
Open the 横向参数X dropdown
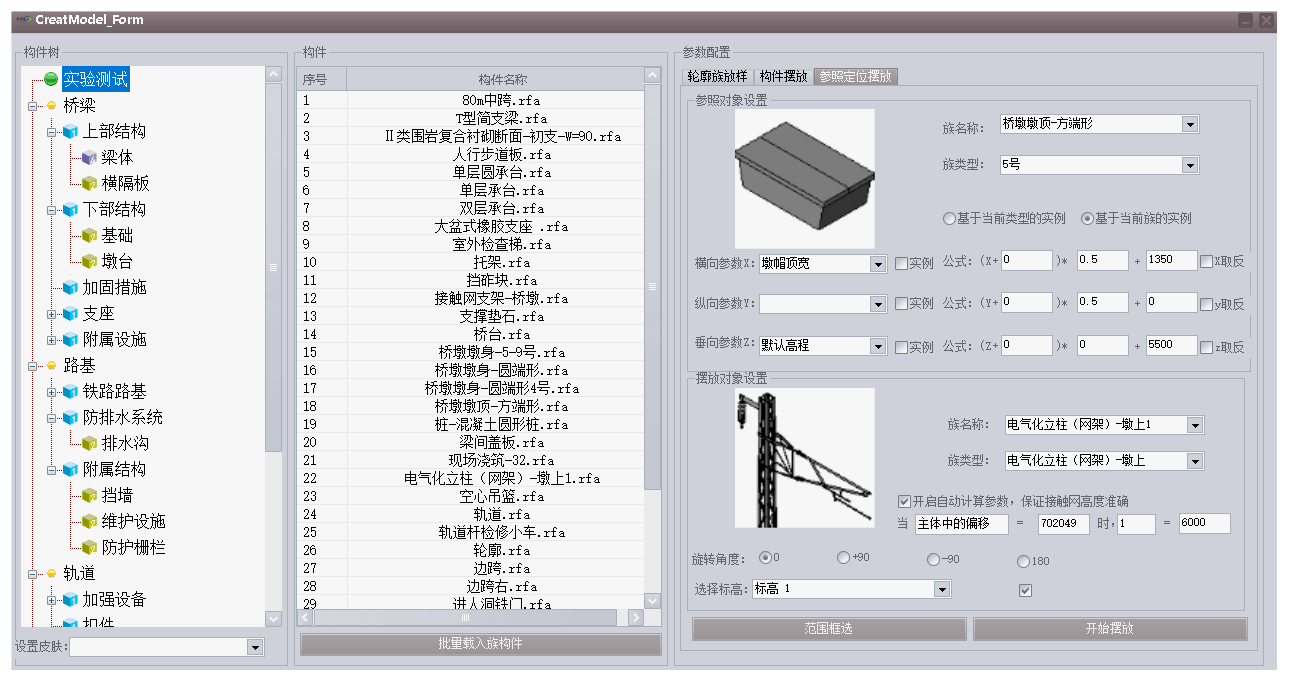pyautogui.click(x=877, y=264)
